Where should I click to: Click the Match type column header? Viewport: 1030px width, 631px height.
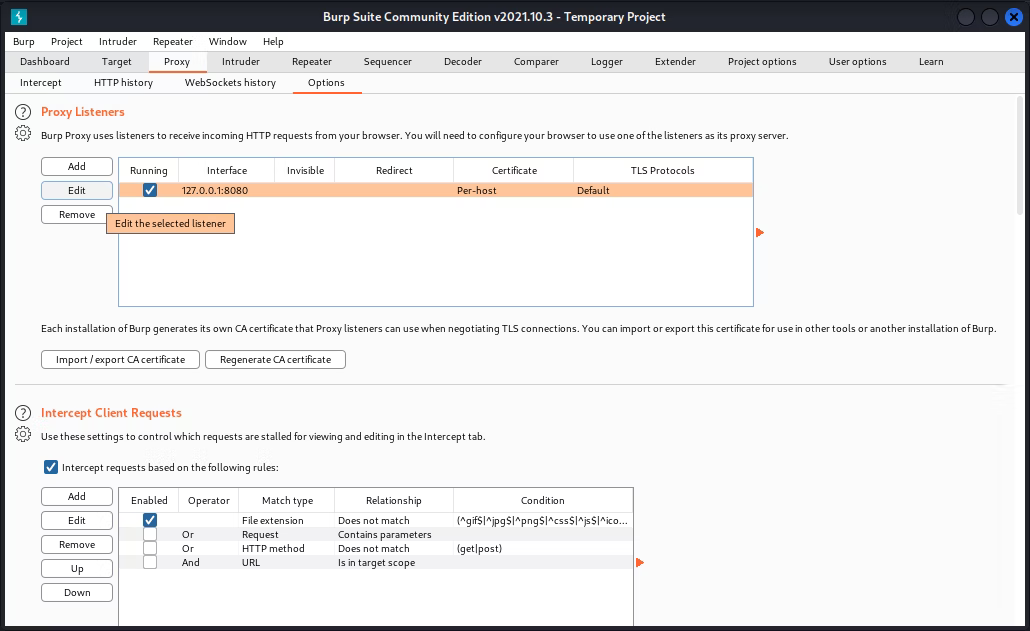coord(287,500)
